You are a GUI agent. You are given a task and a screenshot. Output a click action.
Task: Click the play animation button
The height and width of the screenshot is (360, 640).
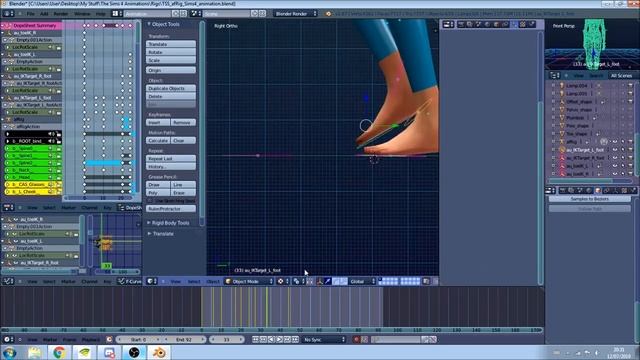280,340
